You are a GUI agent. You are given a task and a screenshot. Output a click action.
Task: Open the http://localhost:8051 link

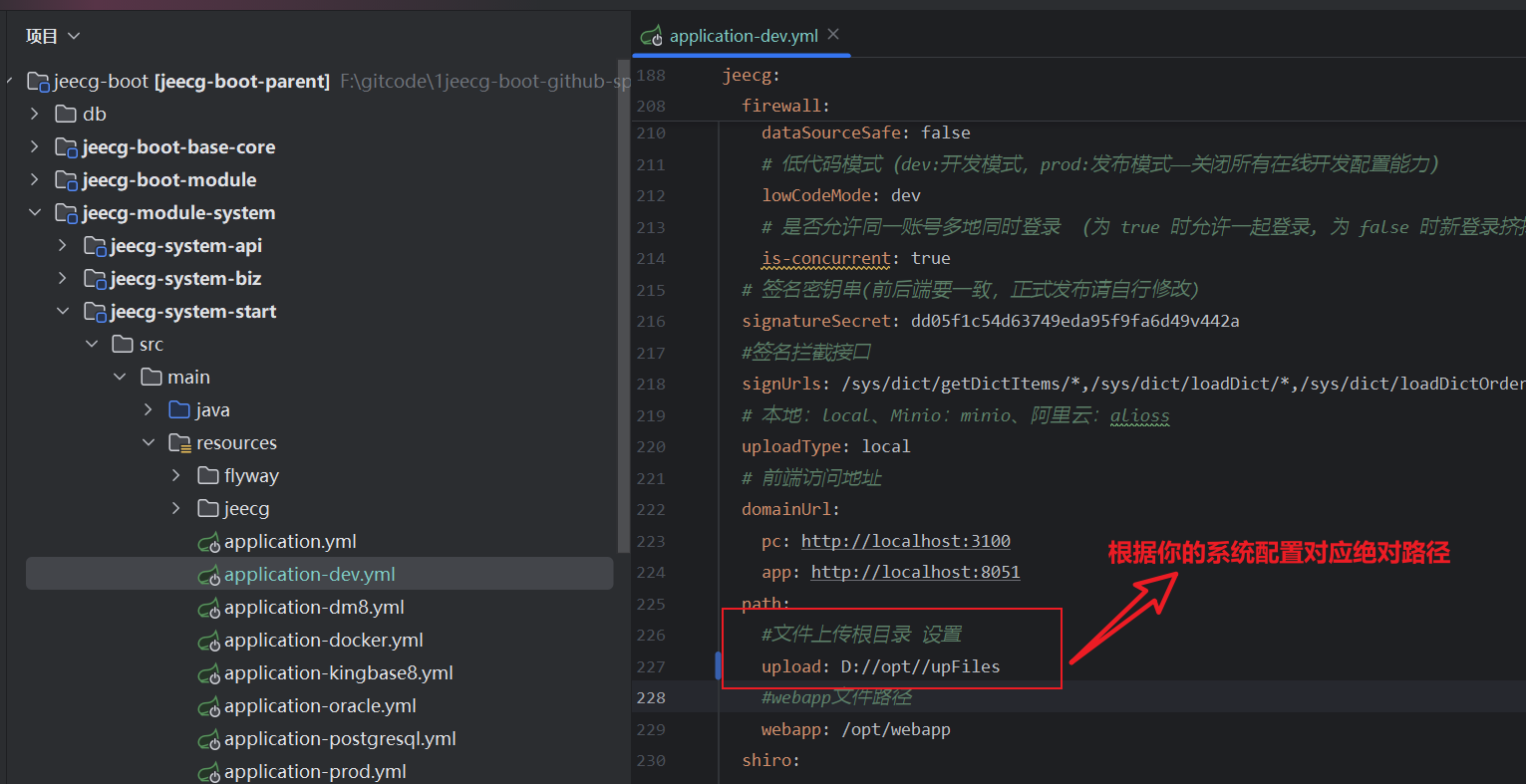pyautogui.click(x=915, y=572)
